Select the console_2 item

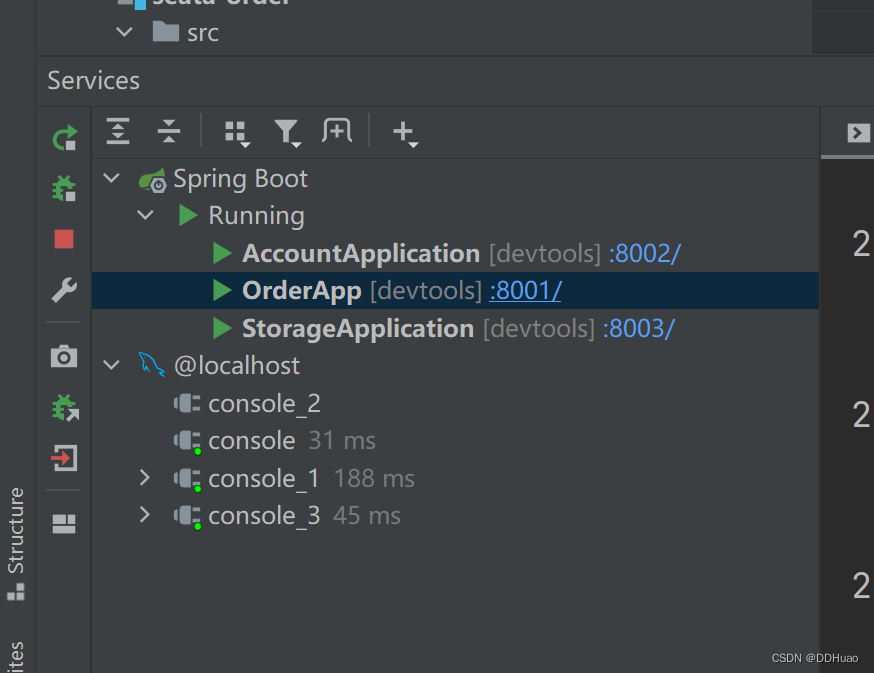click(264, 404)
